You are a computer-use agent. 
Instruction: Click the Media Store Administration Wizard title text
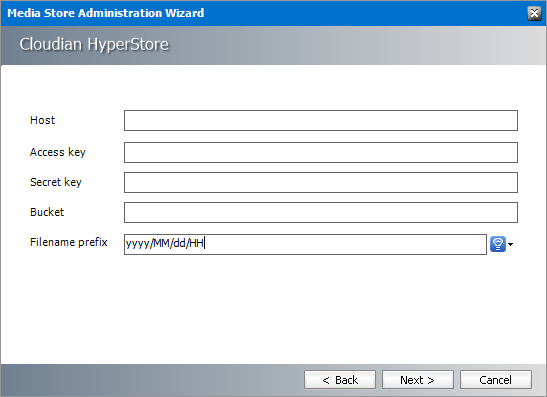106,13
